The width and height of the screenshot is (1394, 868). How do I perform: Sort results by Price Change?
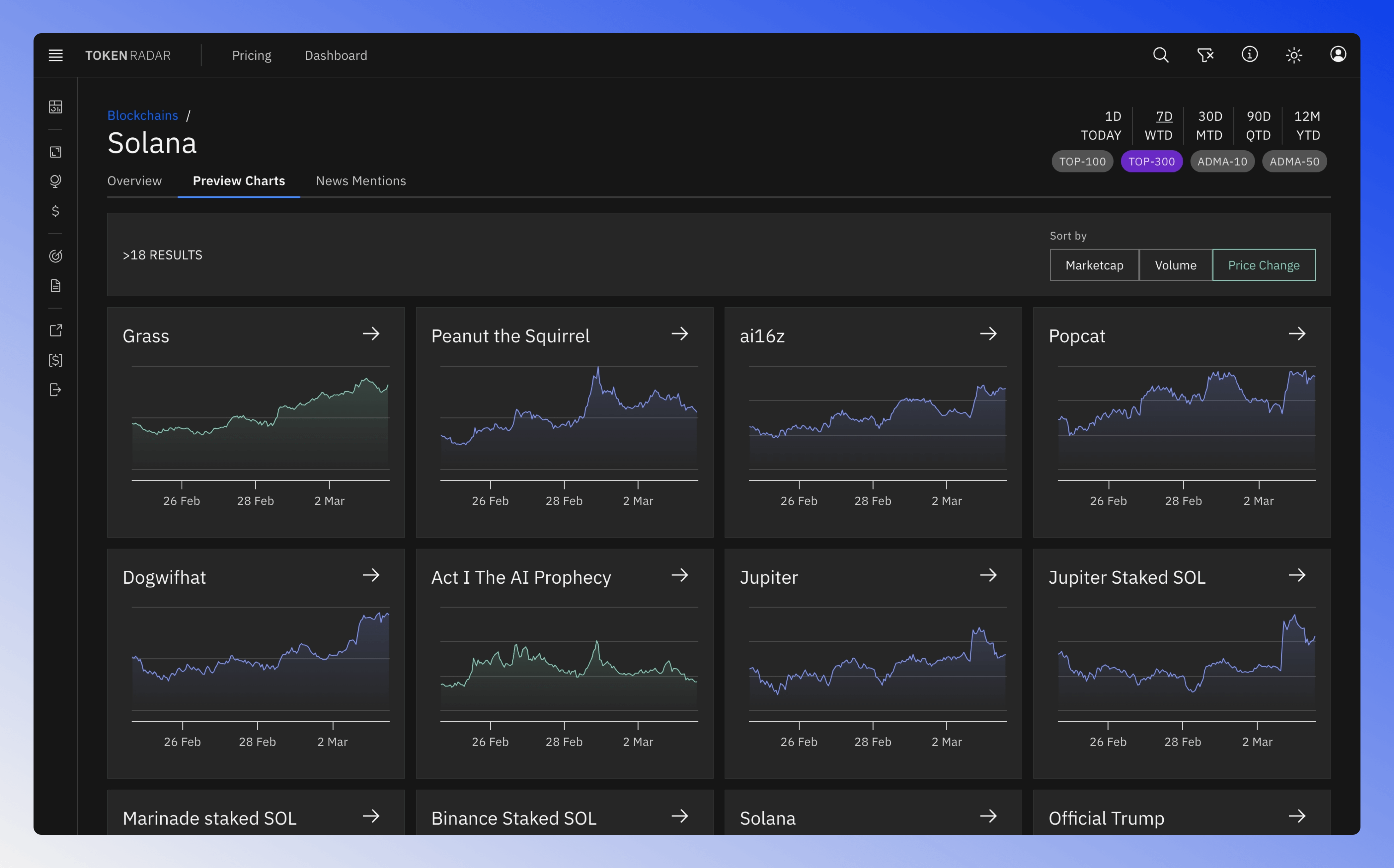1264,265
